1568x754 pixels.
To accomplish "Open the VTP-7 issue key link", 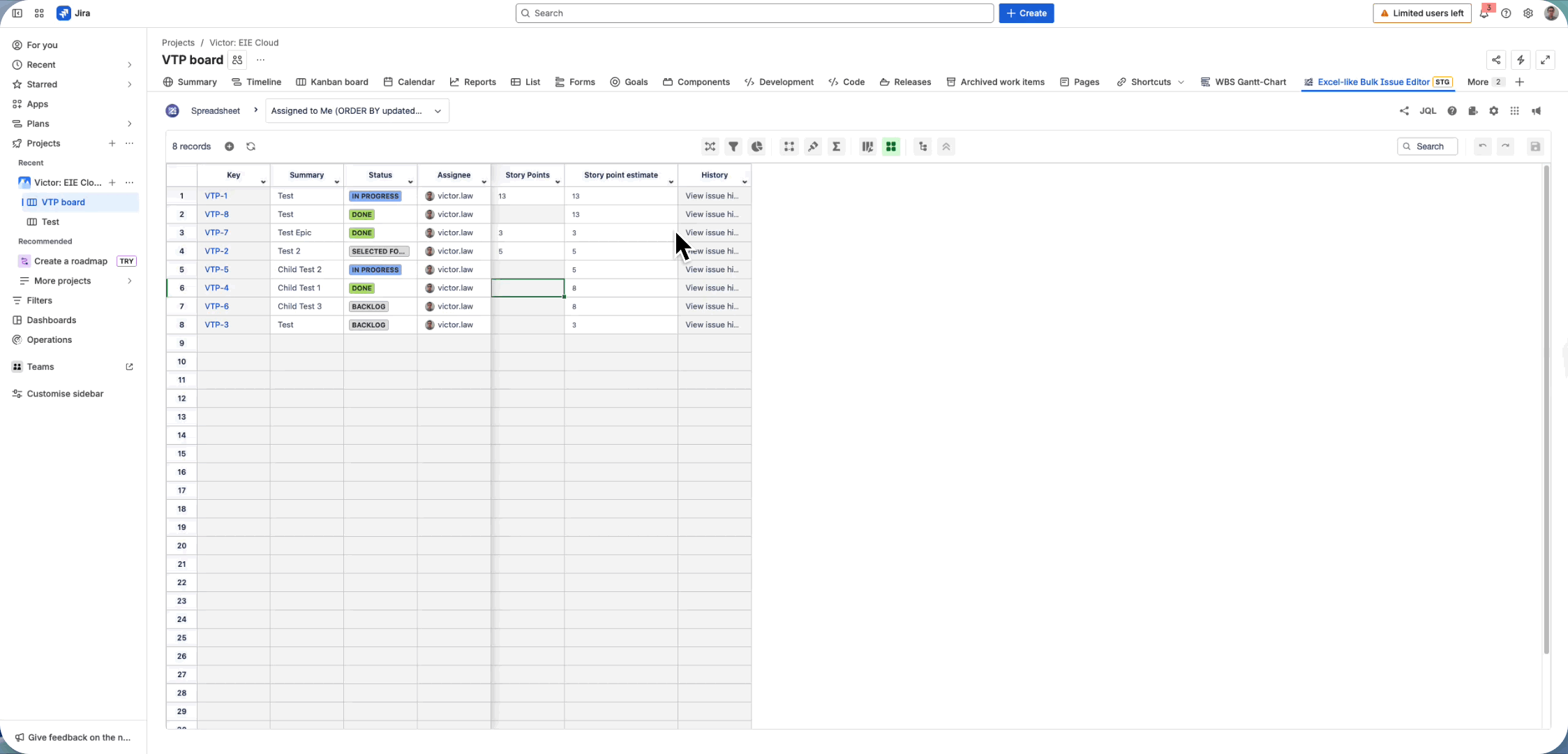I will pyautogui.click(x=216, y=232).
